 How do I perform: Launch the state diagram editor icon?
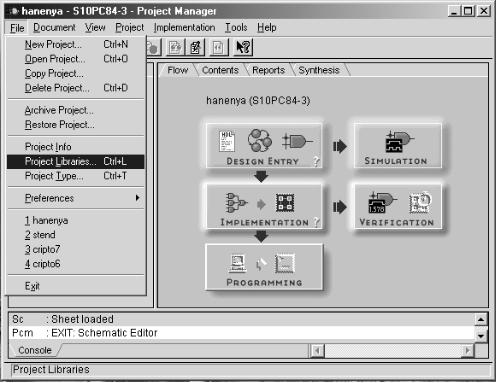tap(260, 140)
